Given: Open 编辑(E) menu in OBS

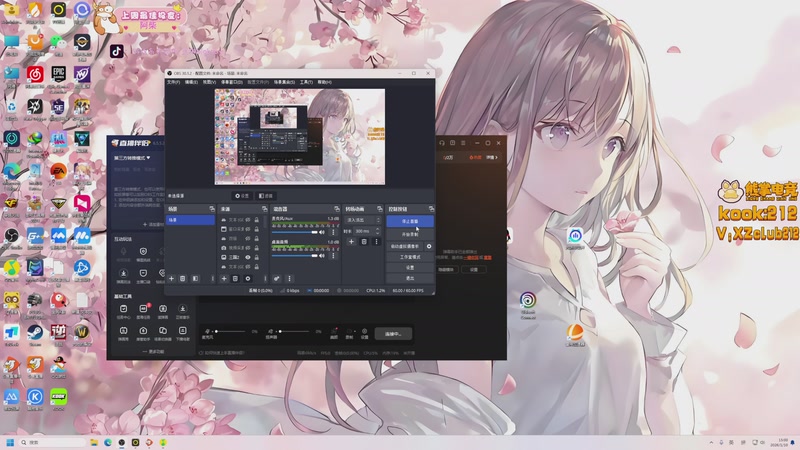Looking at the screenshot, I should pos(191,82).
